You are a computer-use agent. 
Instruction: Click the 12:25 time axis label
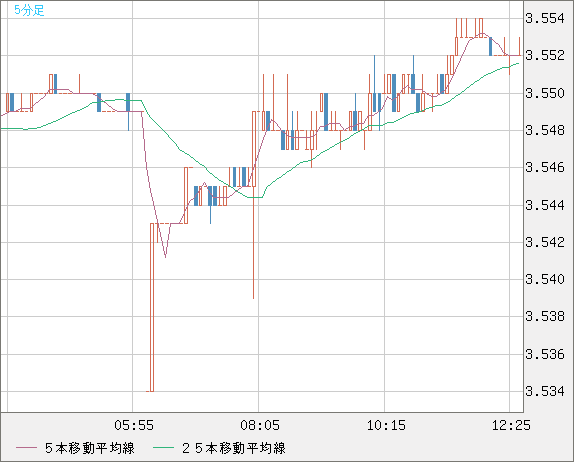511,425
